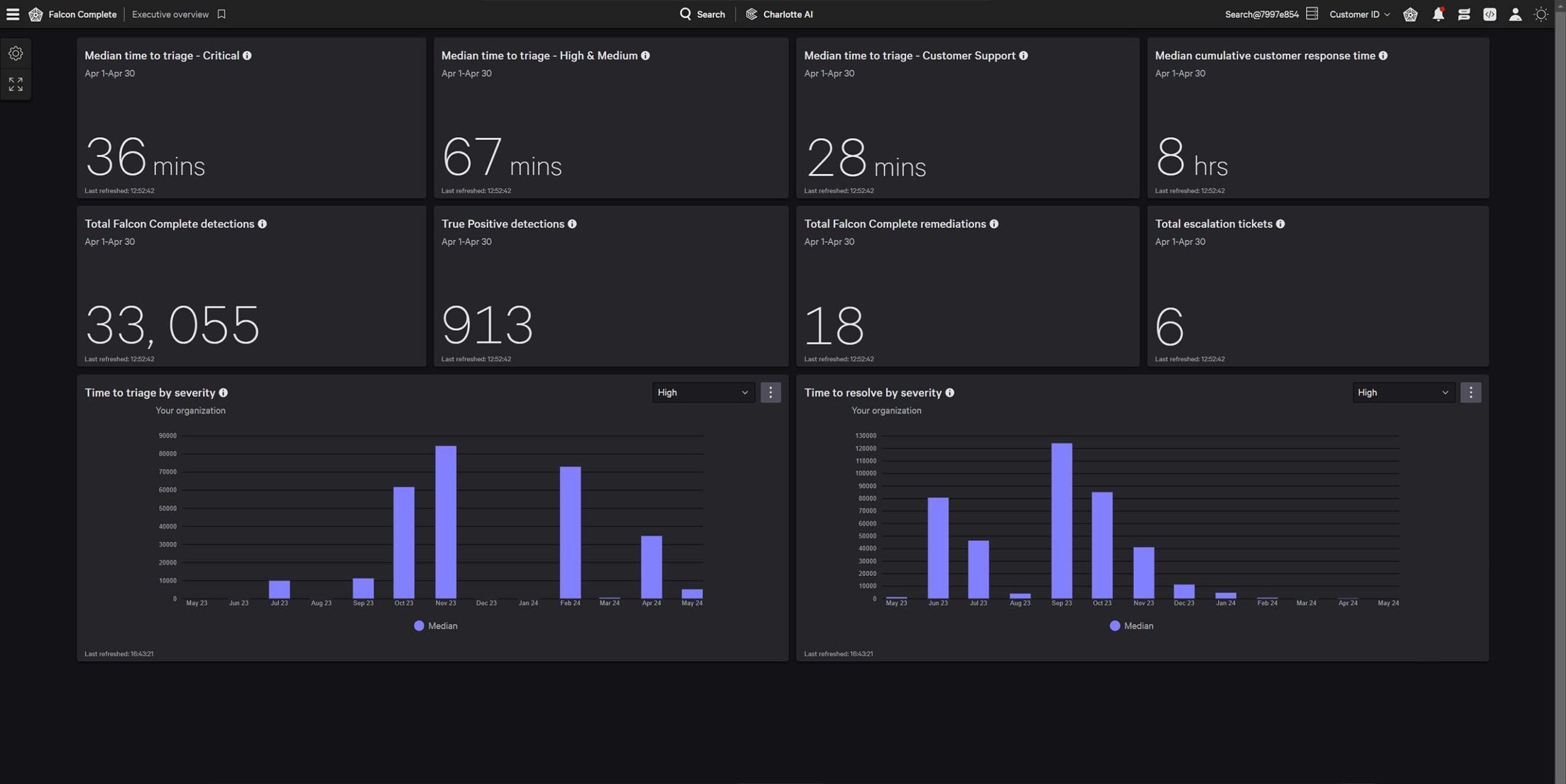The height and width of the screenshot is (784, 1566).
Task: Open the hamburger navigation menu
Action: tap(13, 14)
